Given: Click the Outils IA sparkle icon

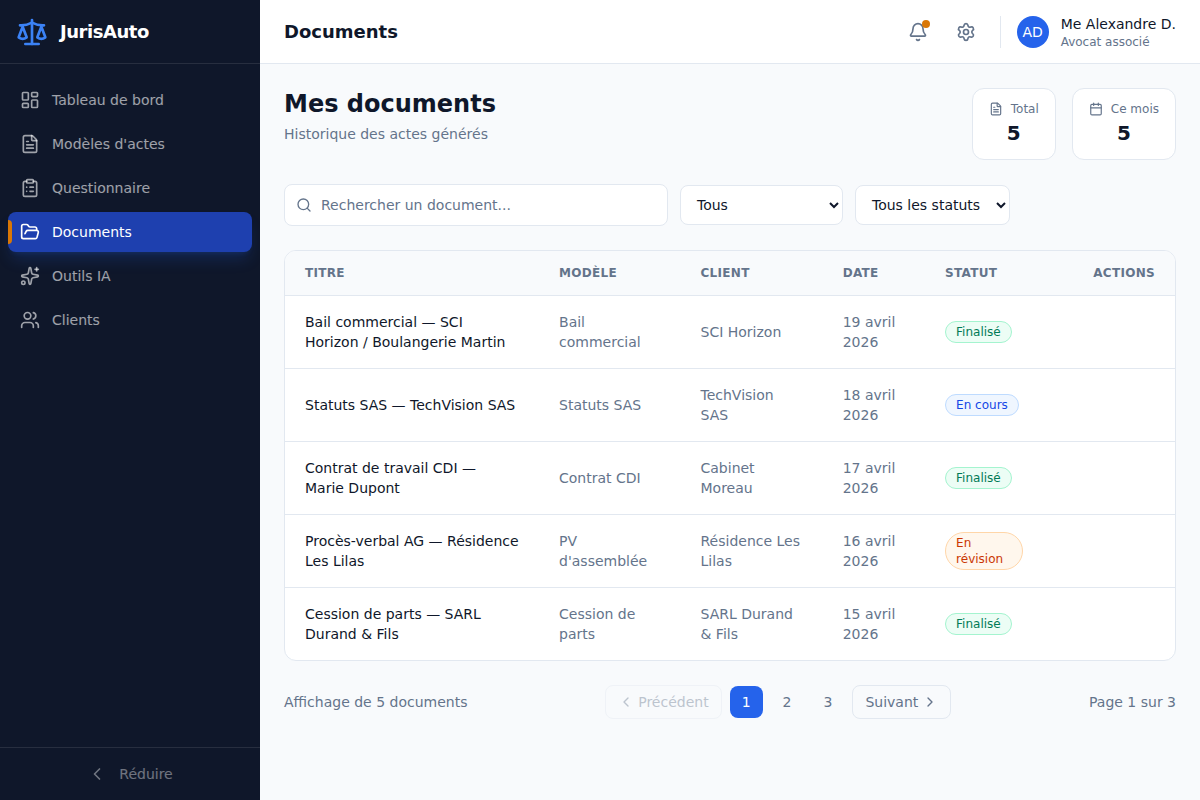Looking at the screenshot, I should tap(30, 276).
